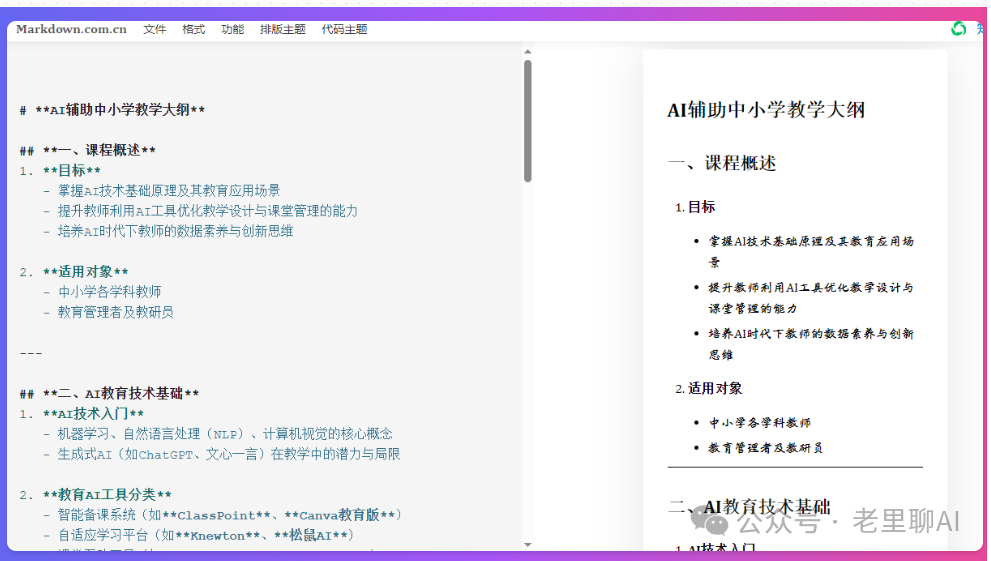The width and height of the screenshot is (991, 561).
Task: Click the '## **一、课程概述**' source line
Action: (x=88, y=151)
